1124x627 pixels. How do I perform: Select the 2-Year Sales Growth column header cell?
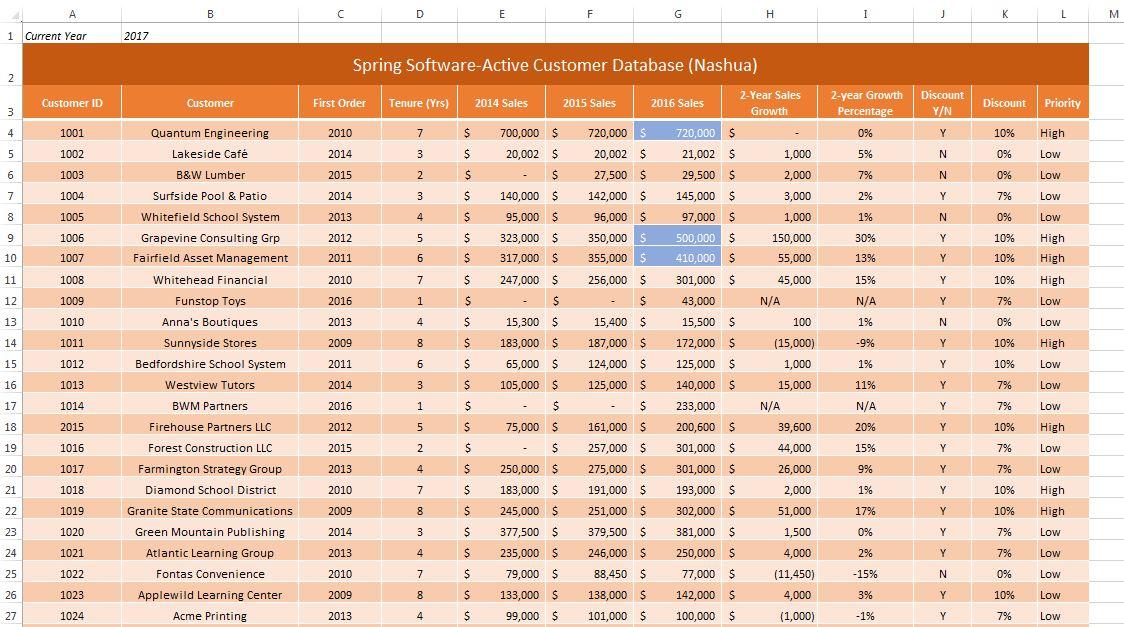(770, 102)
